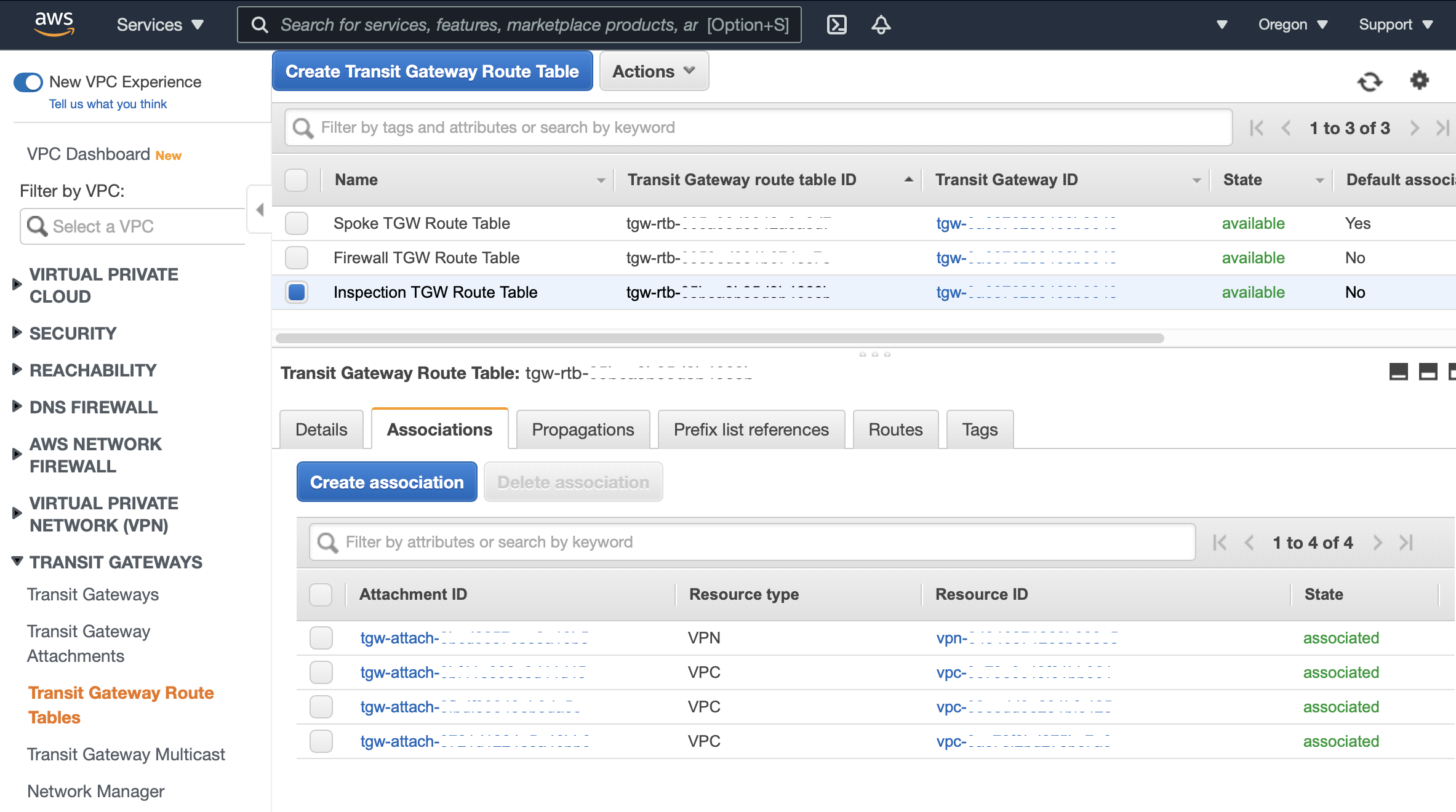Click the notifications bell icon

click(881, 25)
